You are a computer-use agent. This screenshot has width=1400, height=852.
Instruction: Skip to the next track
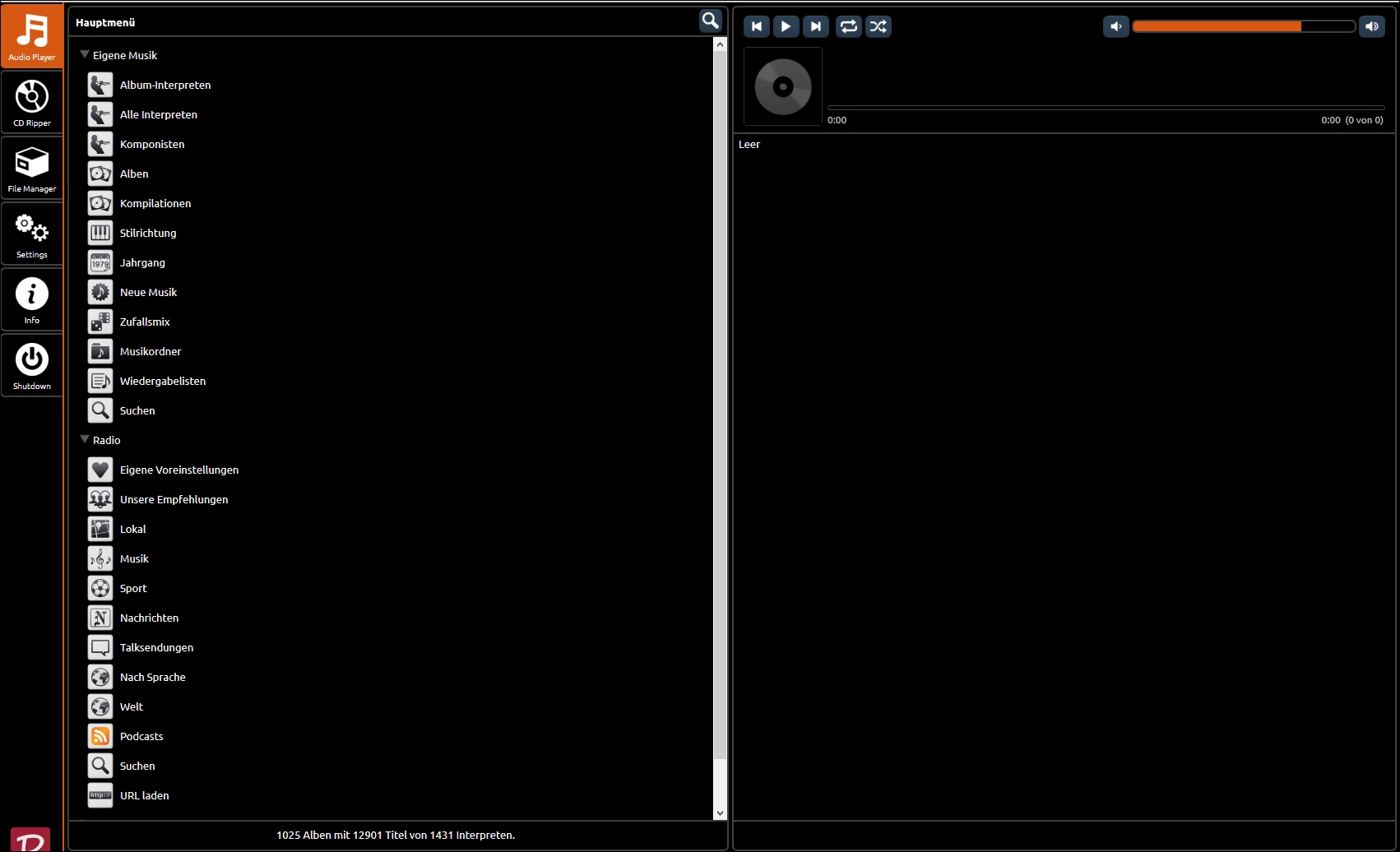pos(815,26)
